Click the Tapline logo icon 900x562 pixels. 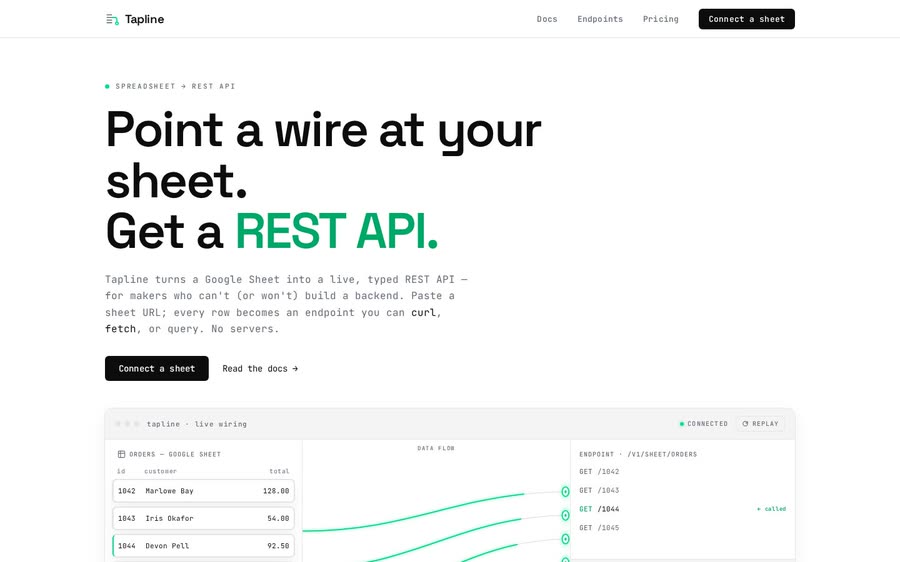click(x=112, y=20)
